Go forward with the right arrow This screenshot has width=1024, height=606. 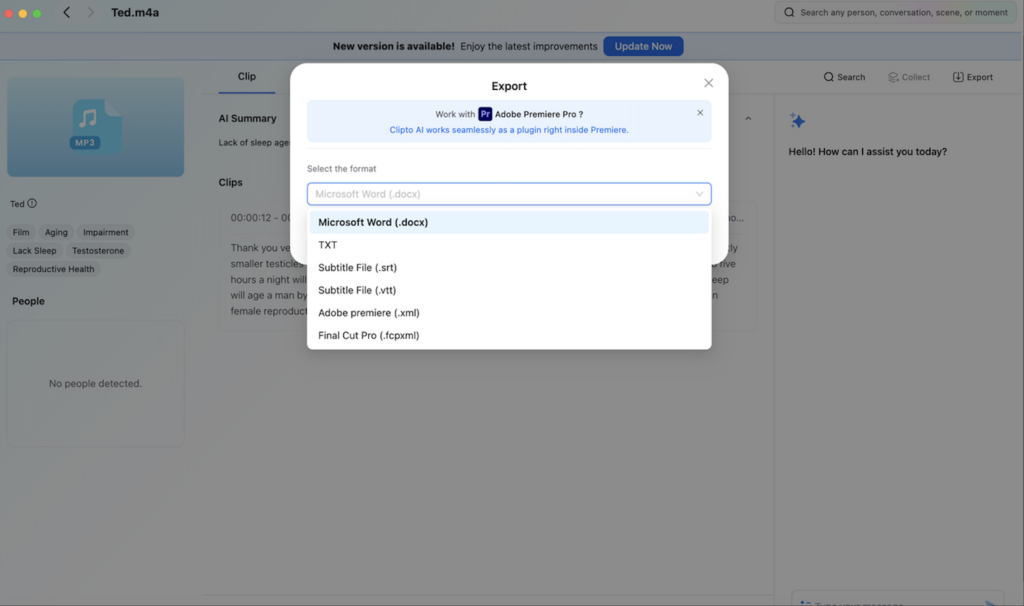(x=90, y=12)
